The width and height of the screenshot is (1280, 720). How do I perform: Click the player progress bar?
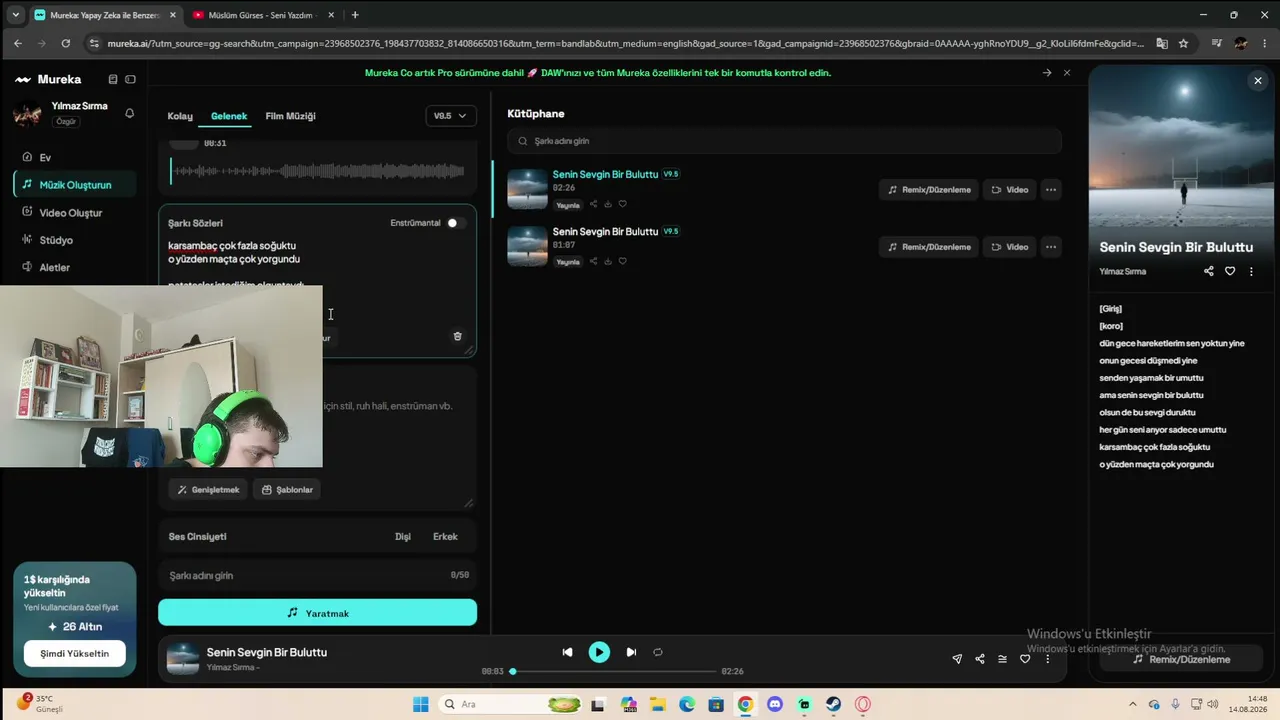pyautogui.click(x=614, y=671)
